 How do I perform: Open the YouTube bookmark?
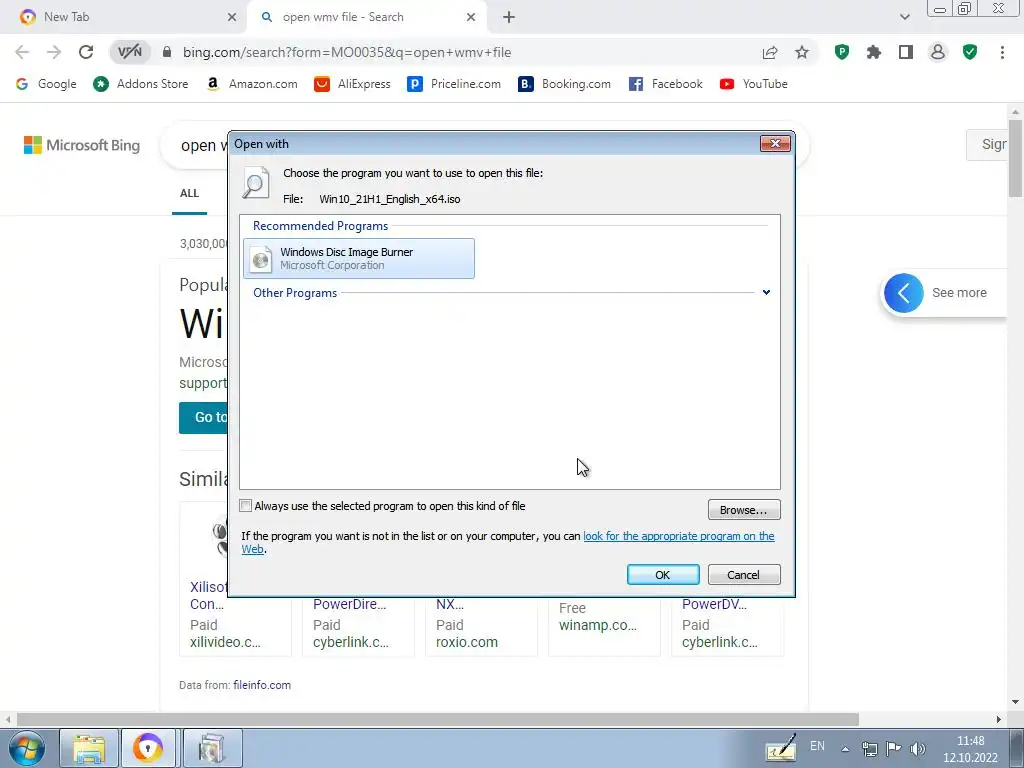point(754,84)
